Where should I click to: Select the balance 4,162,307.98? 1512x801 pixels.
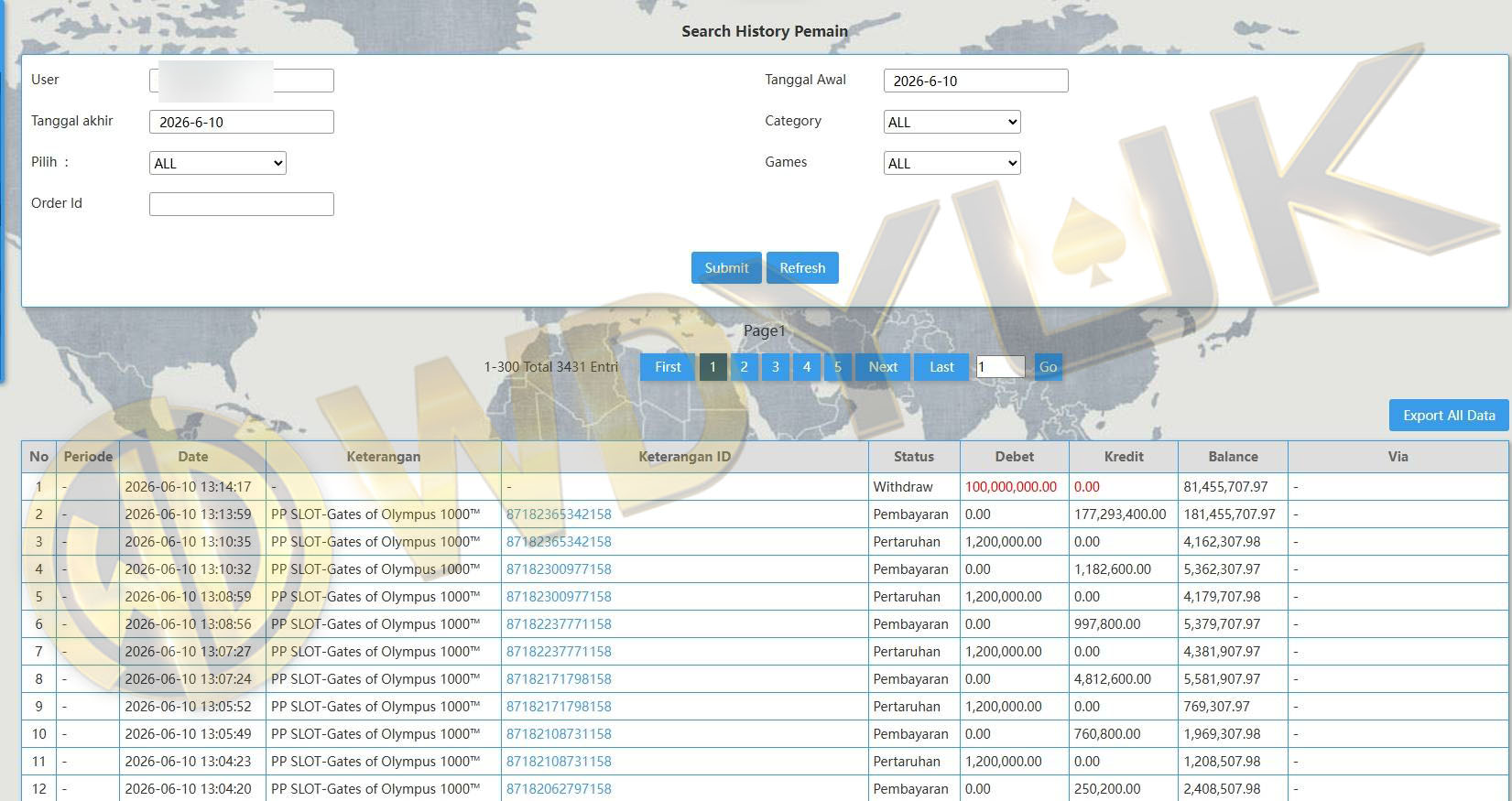click(1222, 542)
